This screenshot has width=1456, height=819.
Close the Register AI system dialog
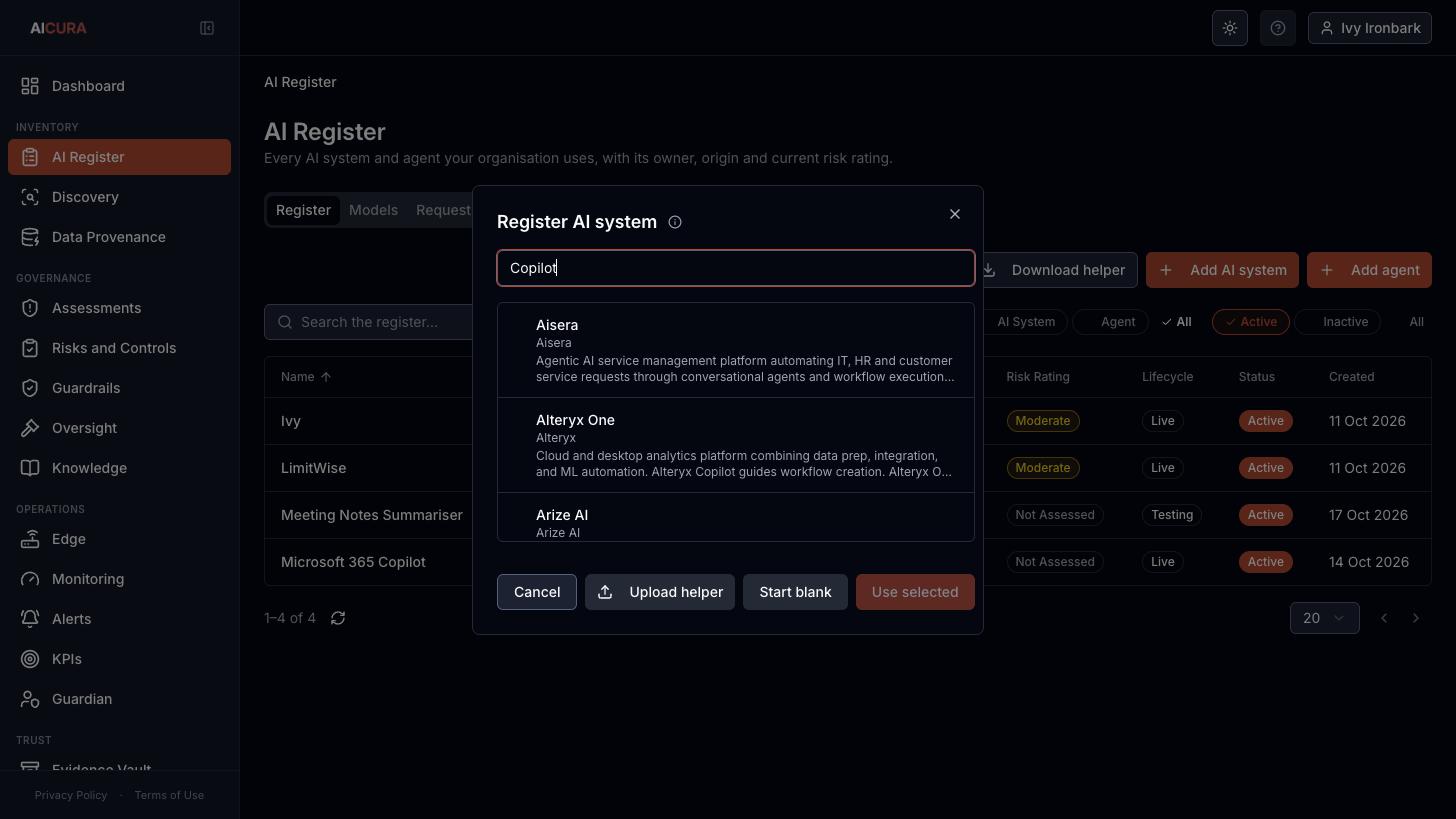[x=955, y=214]
